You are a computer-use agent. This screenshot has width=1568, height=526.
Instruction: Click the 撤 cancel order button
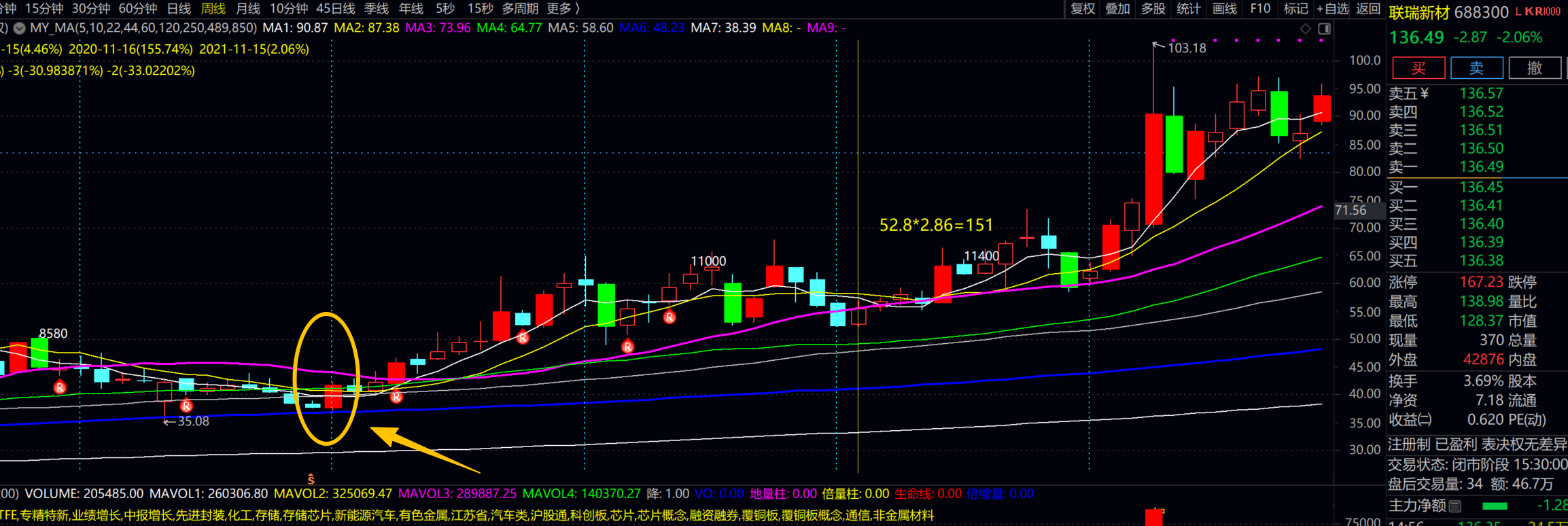coord(1535,68)
